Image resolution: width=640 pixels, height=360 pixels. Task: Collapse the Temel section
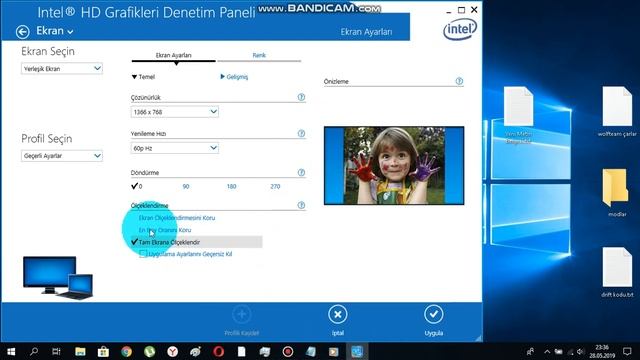coord(143,77)
